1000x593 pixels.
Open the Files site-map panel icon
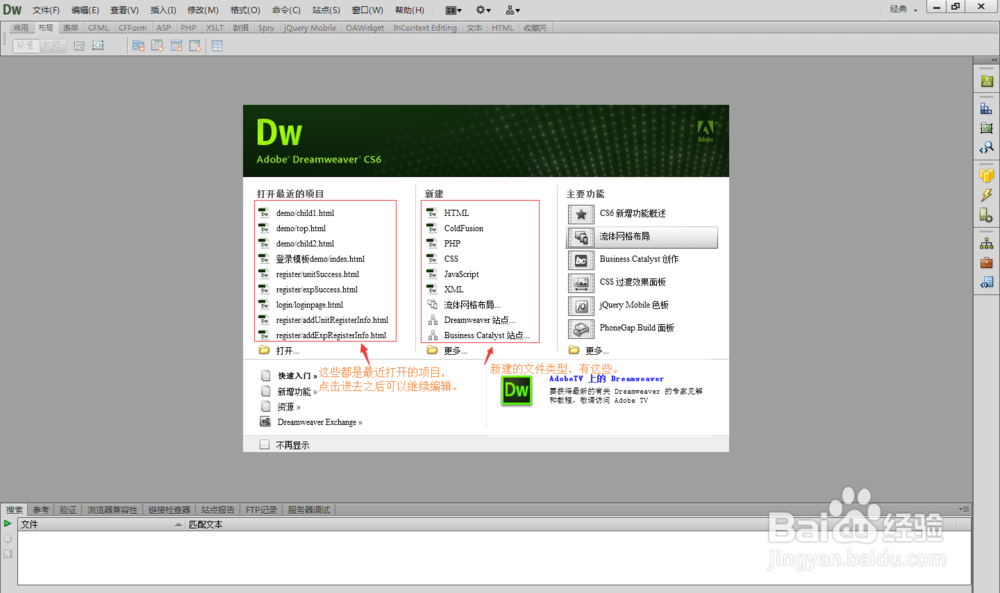click(987, 243)
